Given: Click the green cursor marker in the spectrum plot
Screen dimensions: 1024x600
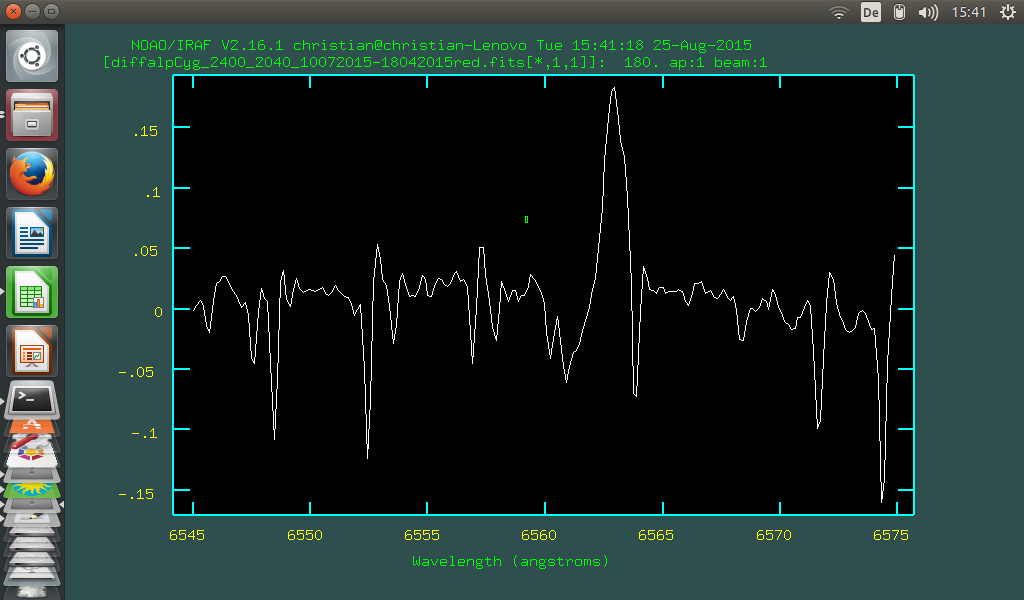Looking at the screenshot, I should coord(525,219).
